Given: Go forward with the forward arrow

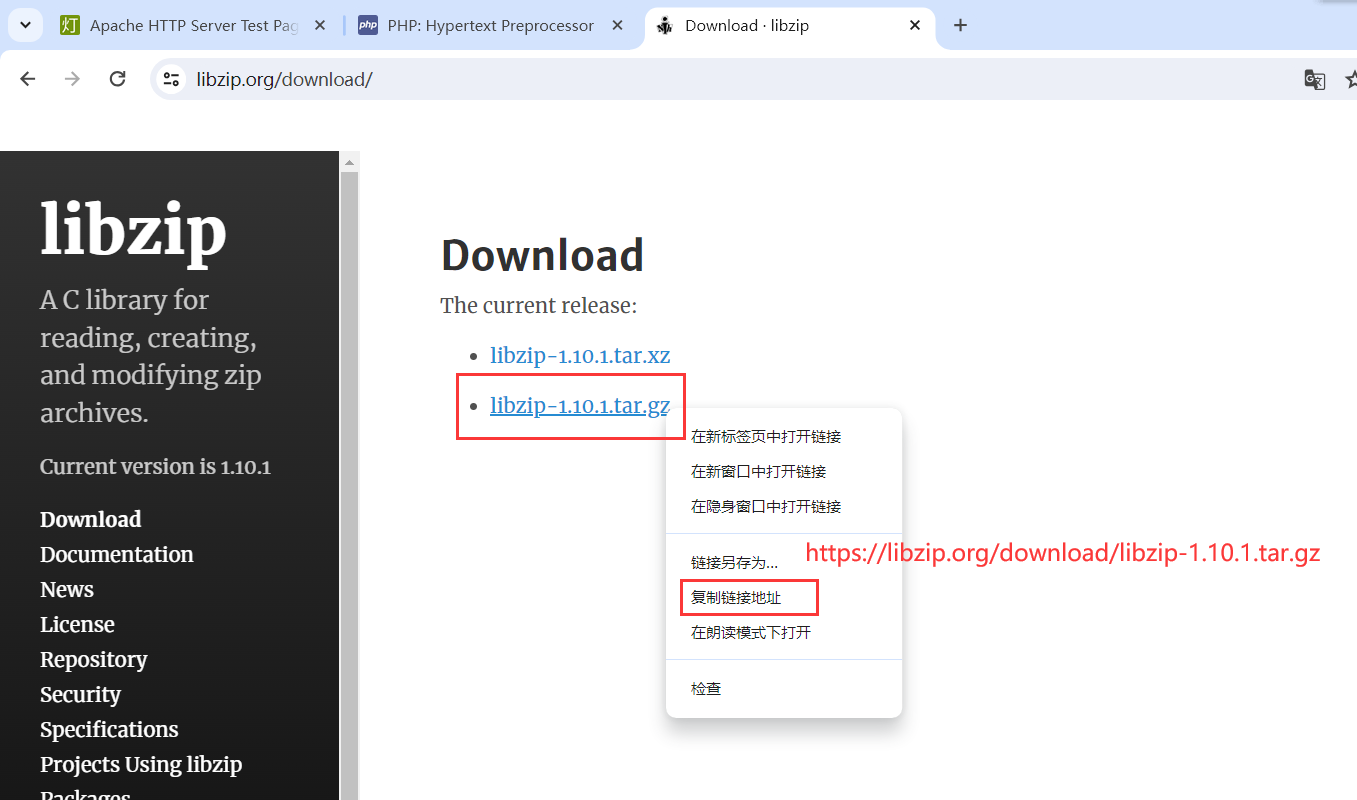Looking at the screenshot, I should point(72,79).
